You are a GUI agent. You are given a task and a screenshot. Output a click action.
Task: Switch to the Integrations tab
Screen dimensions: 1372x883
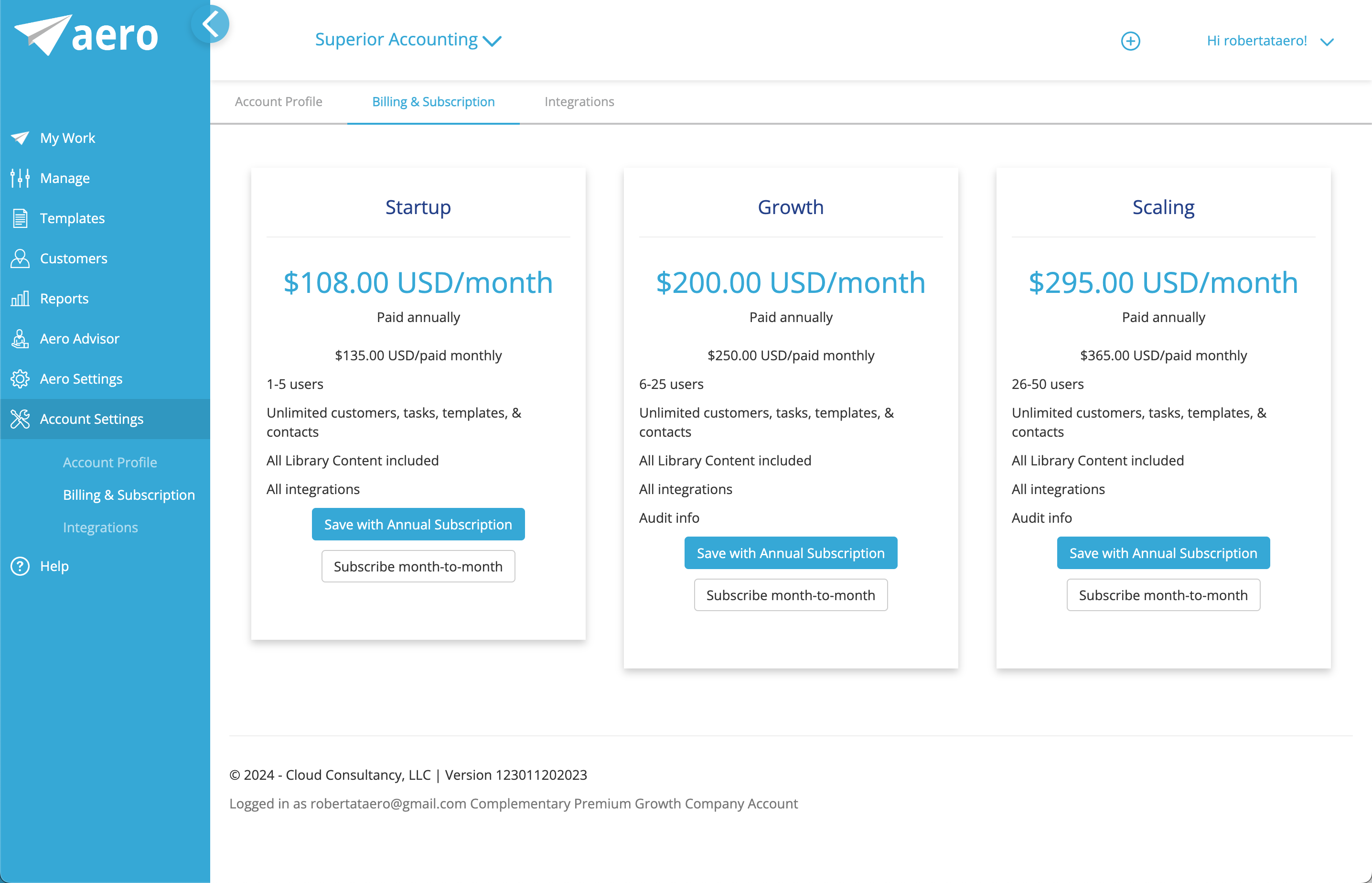coord(579,101)
